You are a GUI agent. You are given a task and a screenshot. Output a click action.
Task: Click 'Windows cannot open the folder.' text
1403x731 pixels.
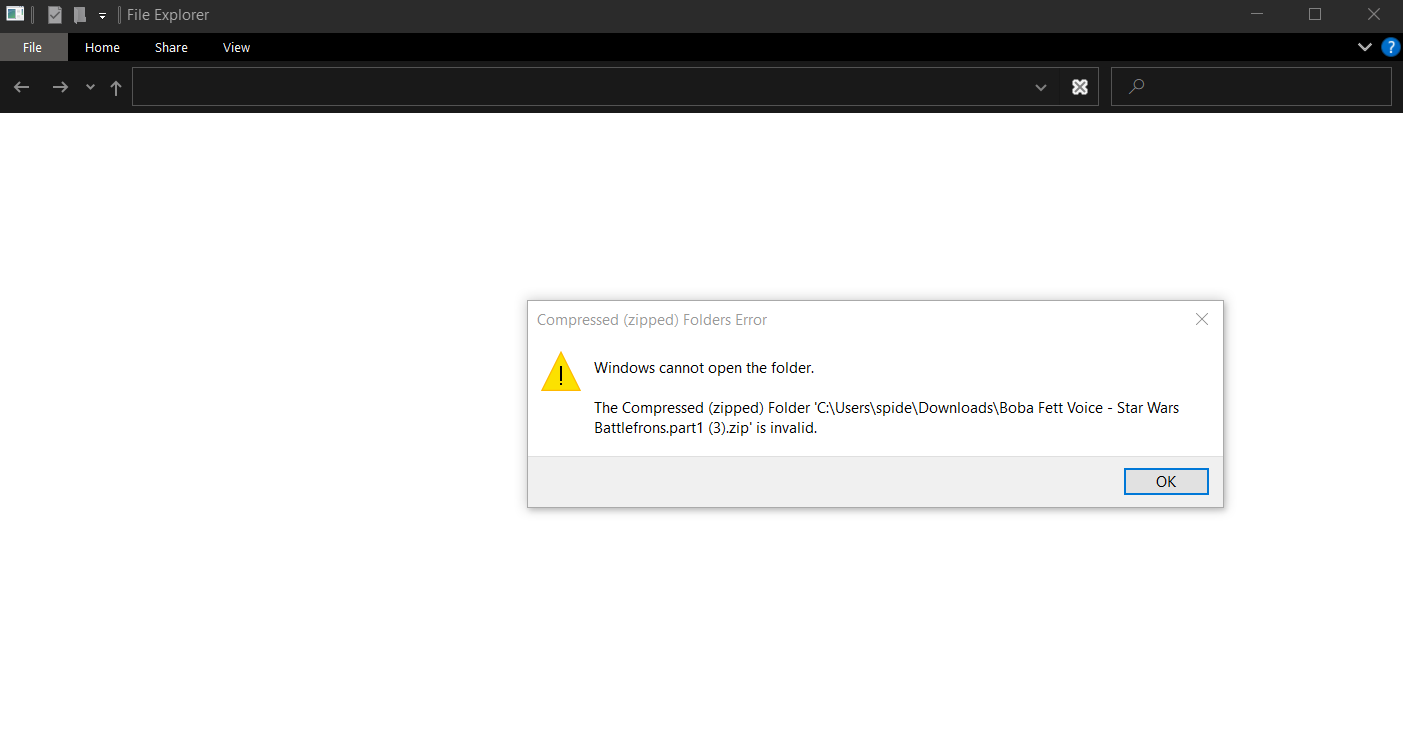click(704, 367)
